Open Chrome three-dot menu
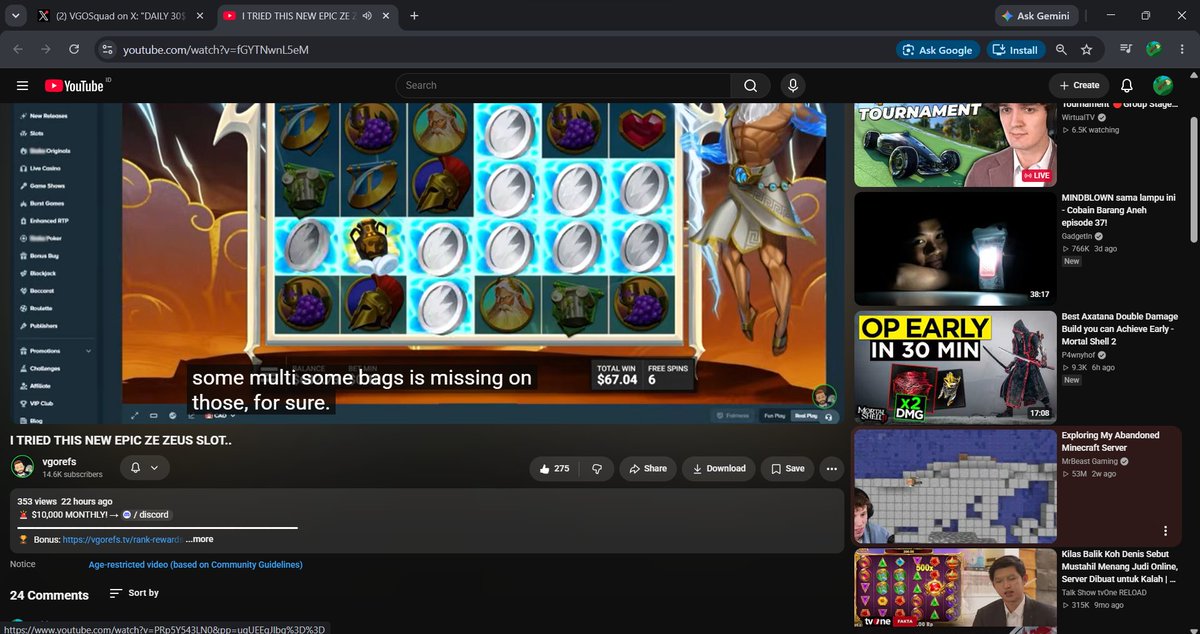Viewport: 1200px width, 634px height. pos(1180,49)
